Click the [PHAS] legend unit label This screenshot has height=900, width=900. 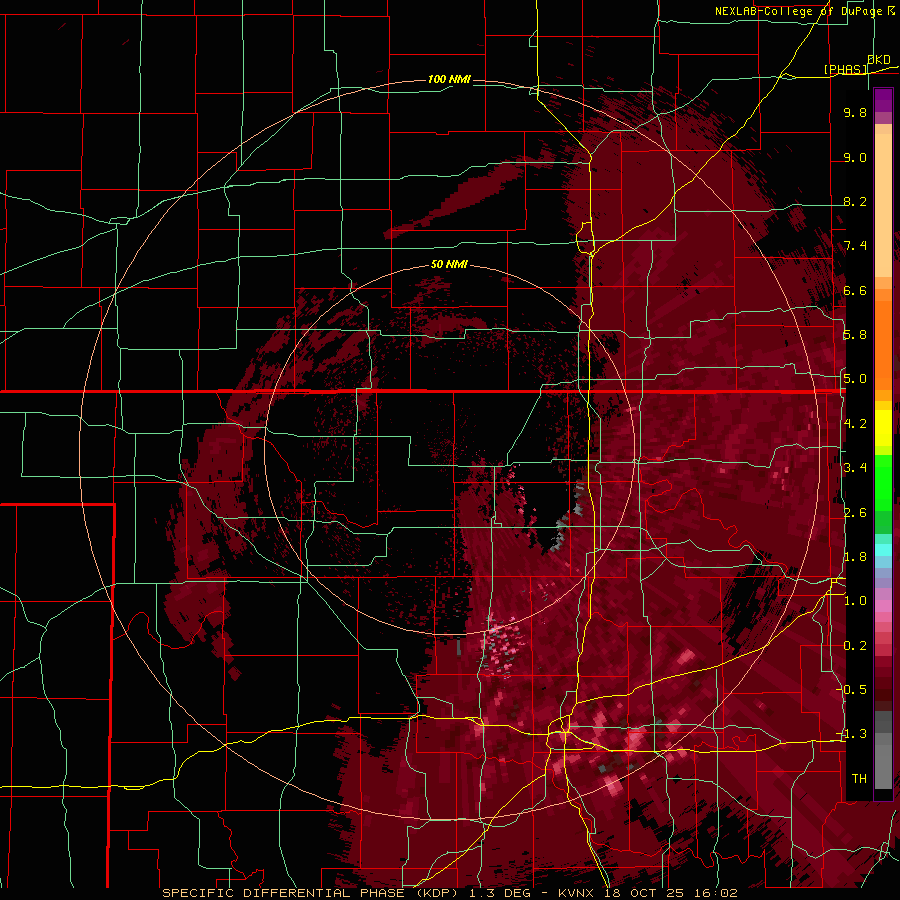click(x=846, y=69)
